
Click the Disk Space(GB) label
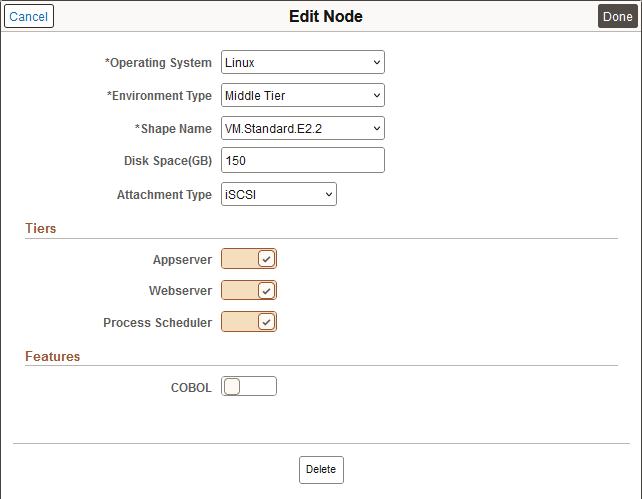pyautogui.click(x=168, y=161)
